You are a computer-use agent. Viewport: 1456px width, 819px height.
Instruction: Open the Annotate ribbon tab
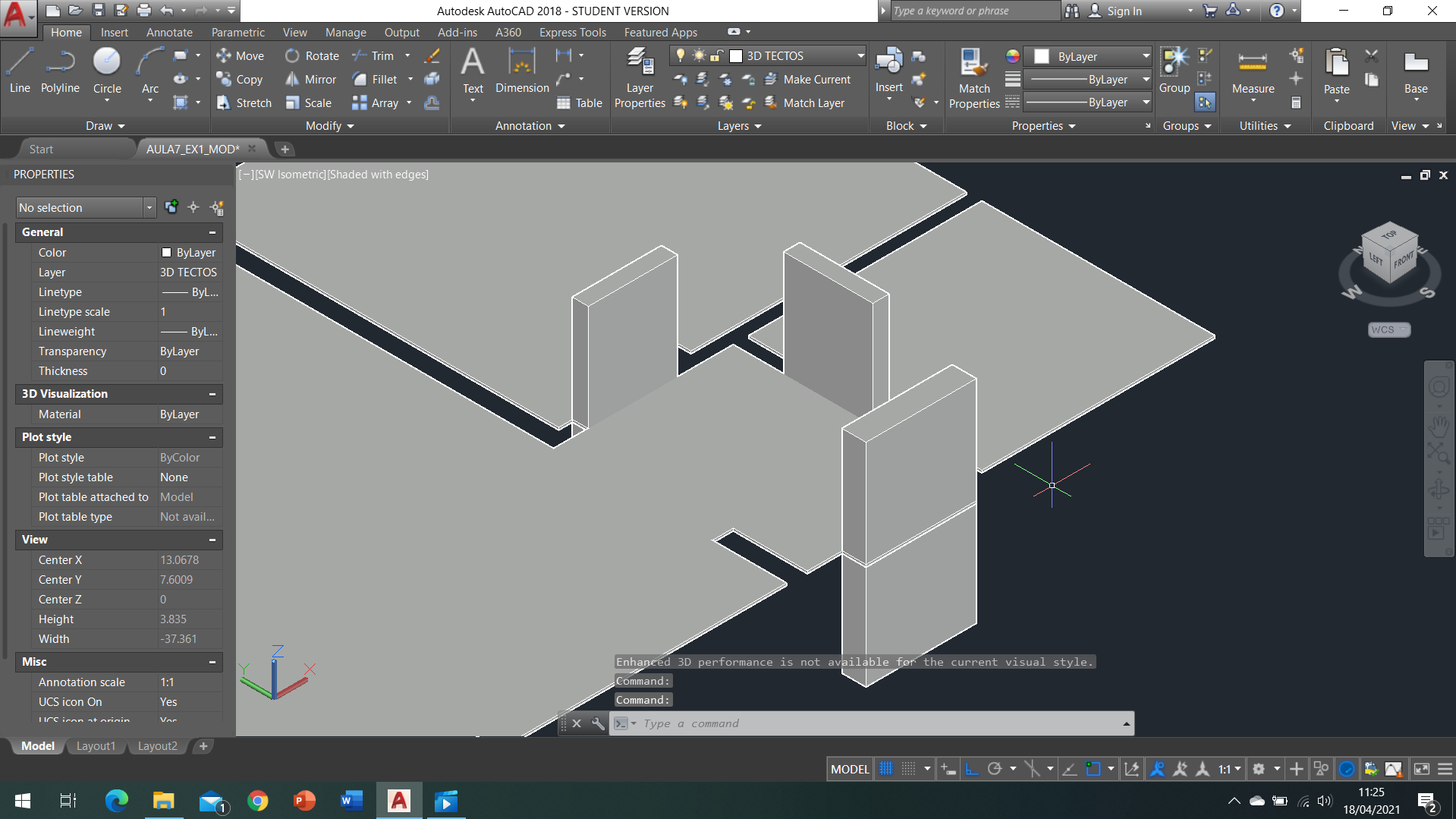(x=169, y=33)
